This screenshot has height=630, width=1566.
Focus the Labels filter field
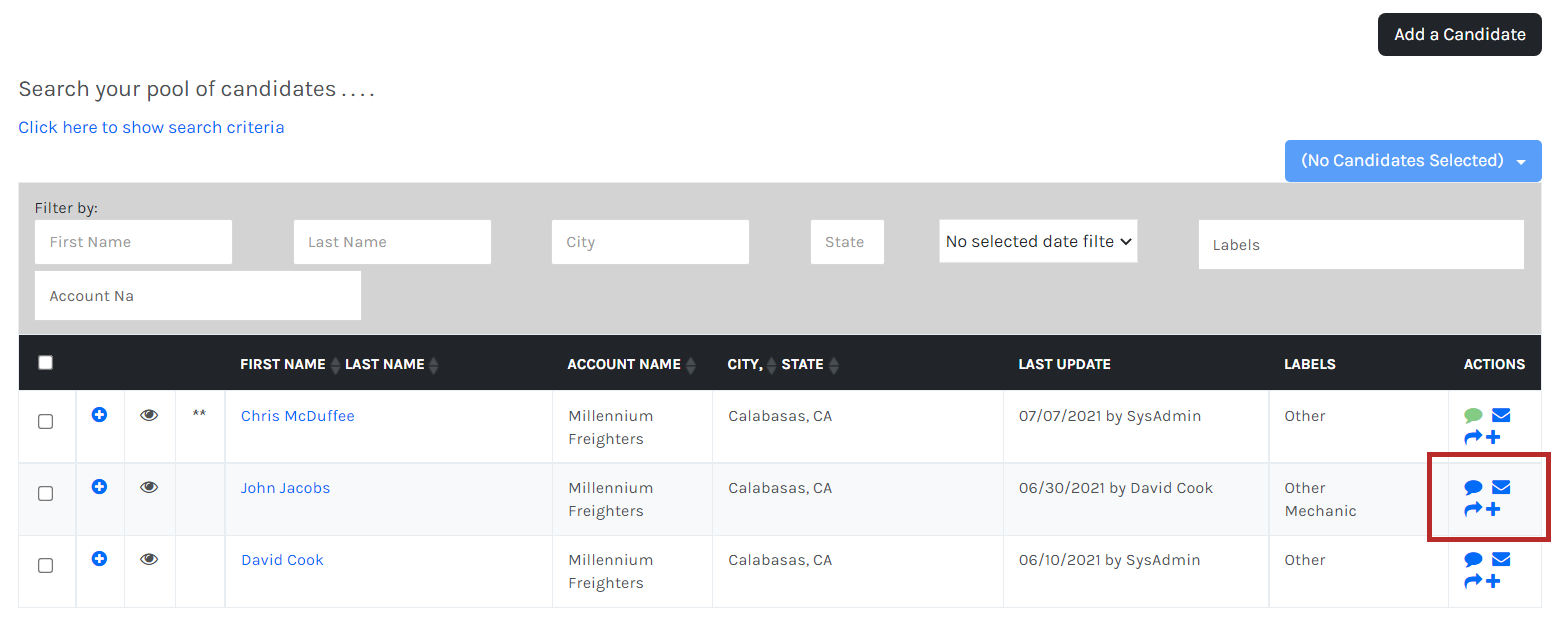coord(1361,245)
